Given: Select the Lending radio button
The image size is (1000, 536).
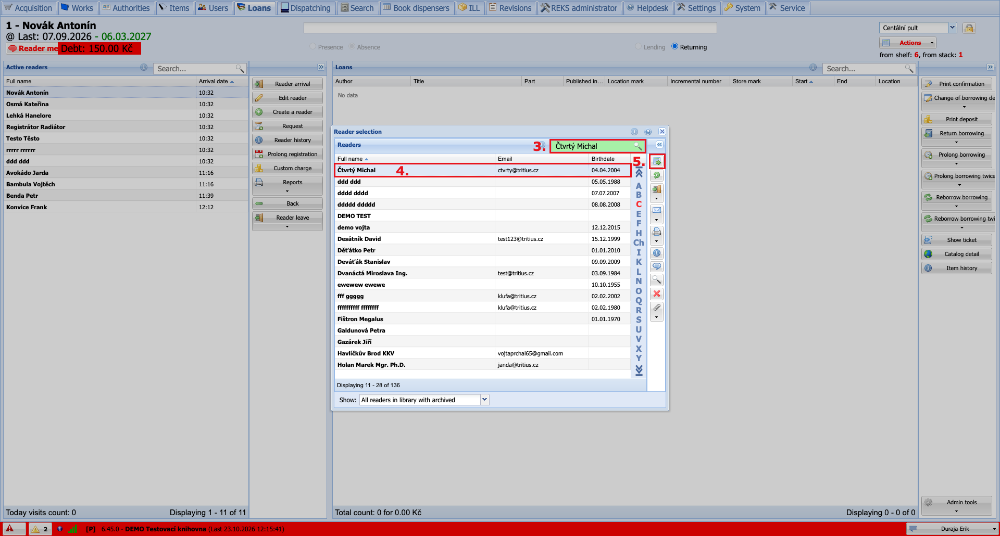Looking at the screenshot, I should coord(638,47).
